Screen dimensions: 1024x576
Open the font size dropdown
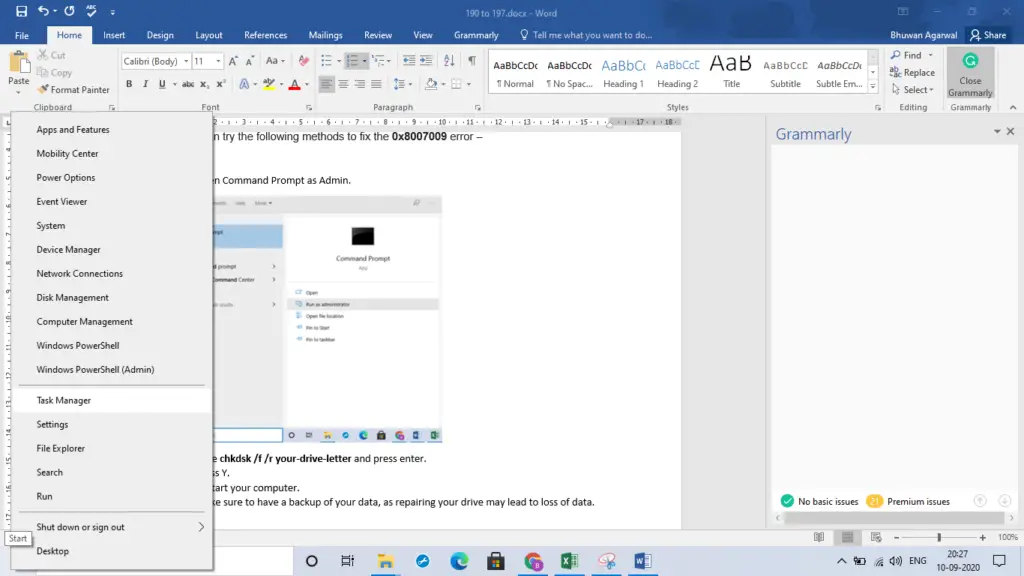point(218,61)
